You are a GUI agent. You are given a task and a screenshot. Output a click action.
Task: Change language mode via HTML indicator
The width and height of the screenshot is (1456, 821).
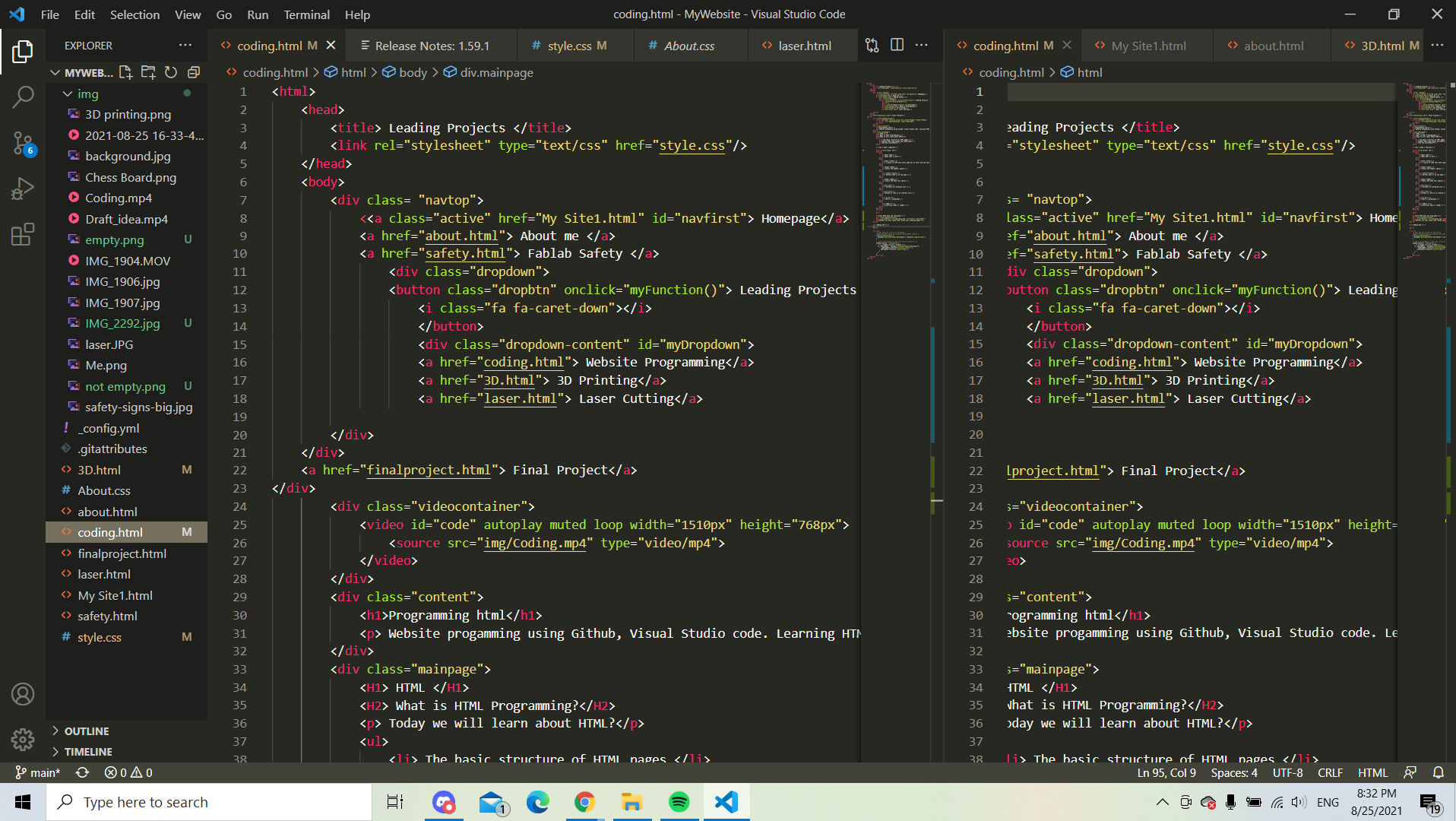tap(1372, 772)
